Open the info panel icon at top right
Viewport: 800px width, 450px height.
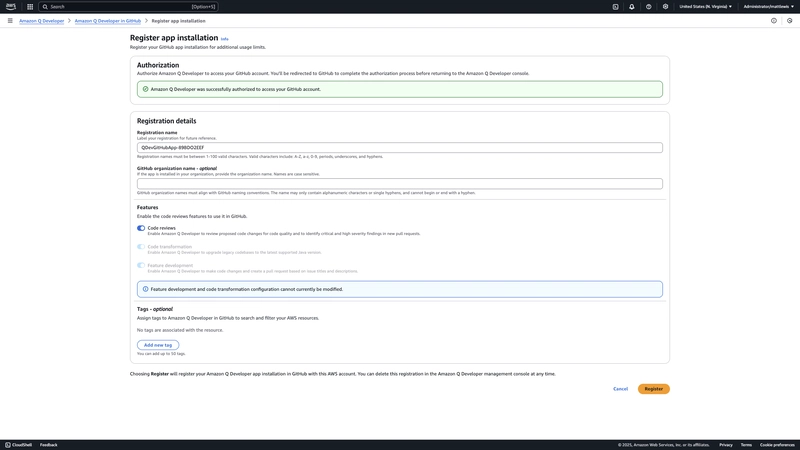click(x=774, y=21)
